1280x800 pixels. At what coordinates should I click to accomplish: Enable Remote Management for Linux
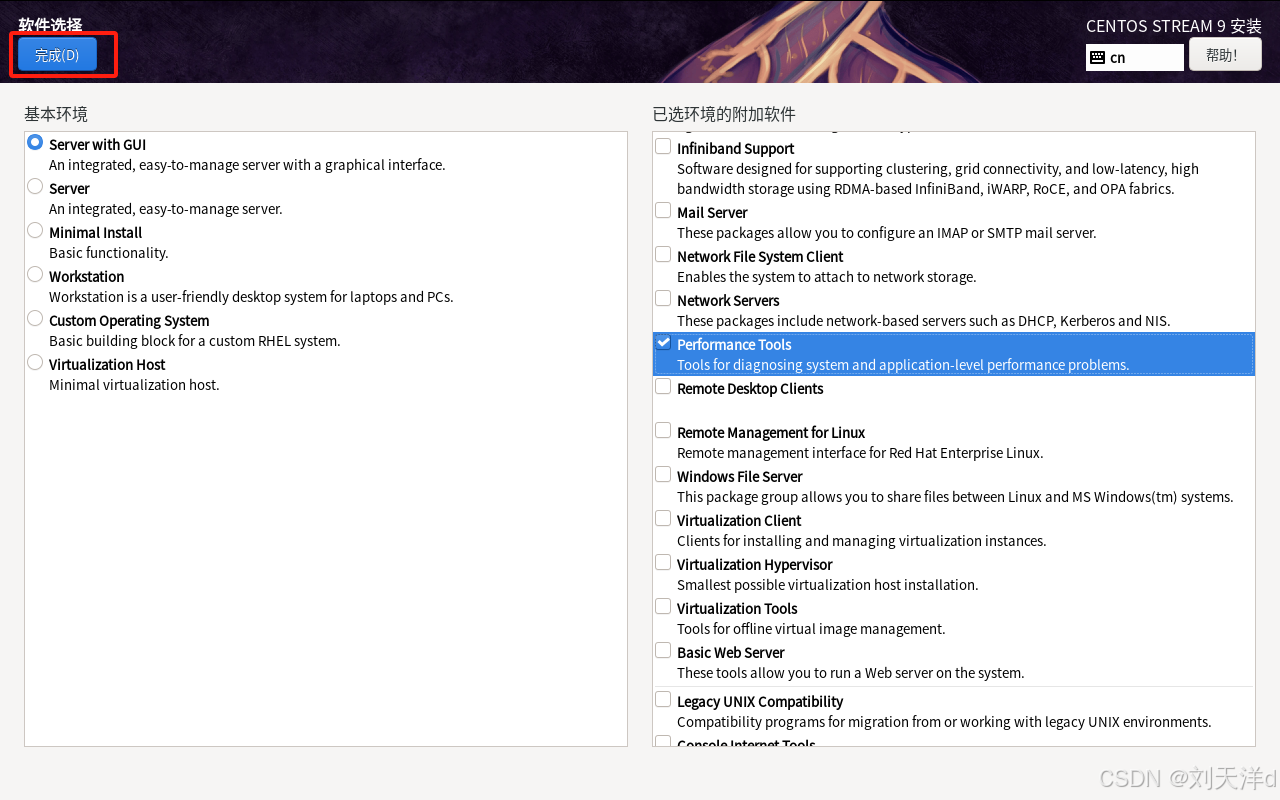point(663,431)
